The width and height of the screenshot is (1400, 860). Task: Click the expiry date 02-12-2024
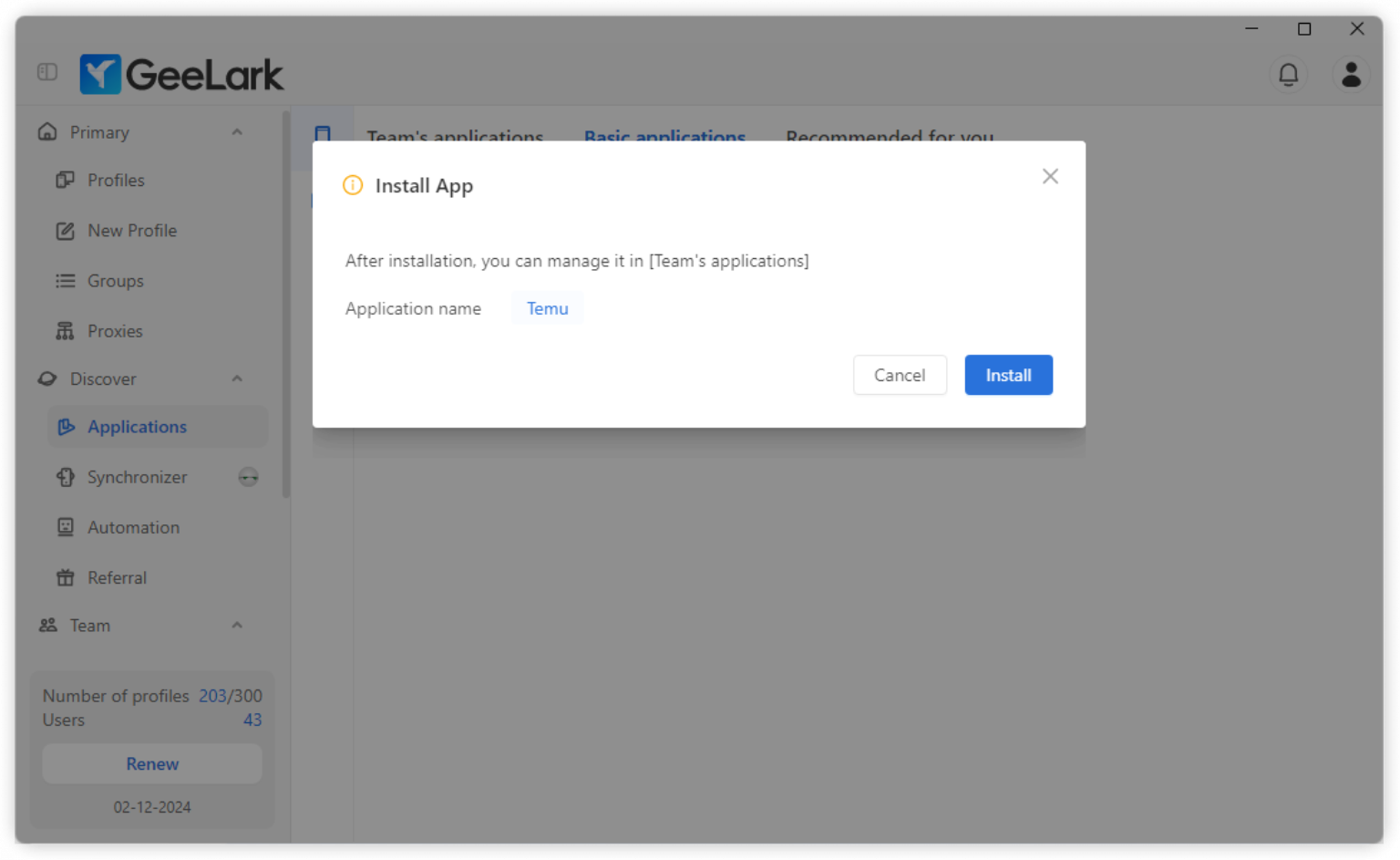152,807
